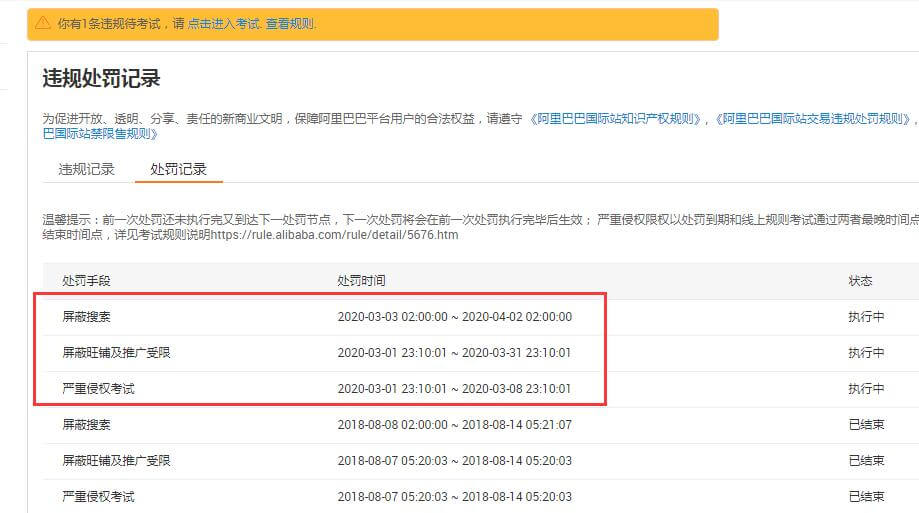Select 屏蔽旺铺及推广受限 row starting 2020-03-01
The width and height of the screenshot is (919, 513).
pyautogui.click(x=116, y=353)
